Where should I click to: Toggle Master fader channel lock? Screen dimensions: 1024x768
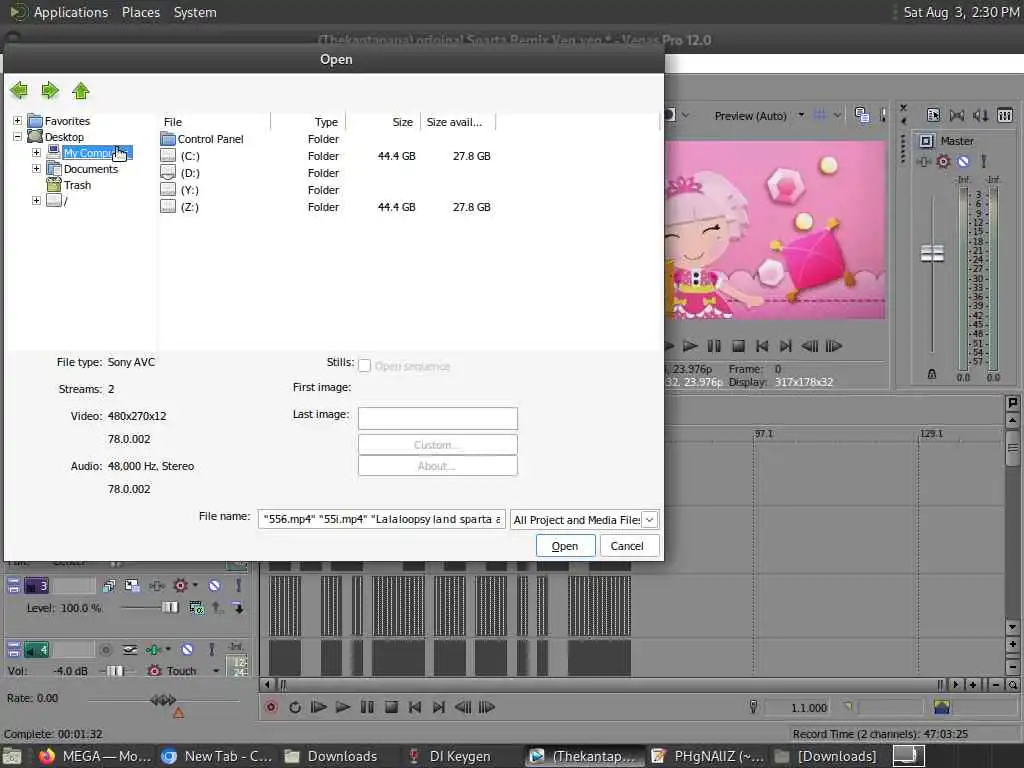click(x=932, y=374)
